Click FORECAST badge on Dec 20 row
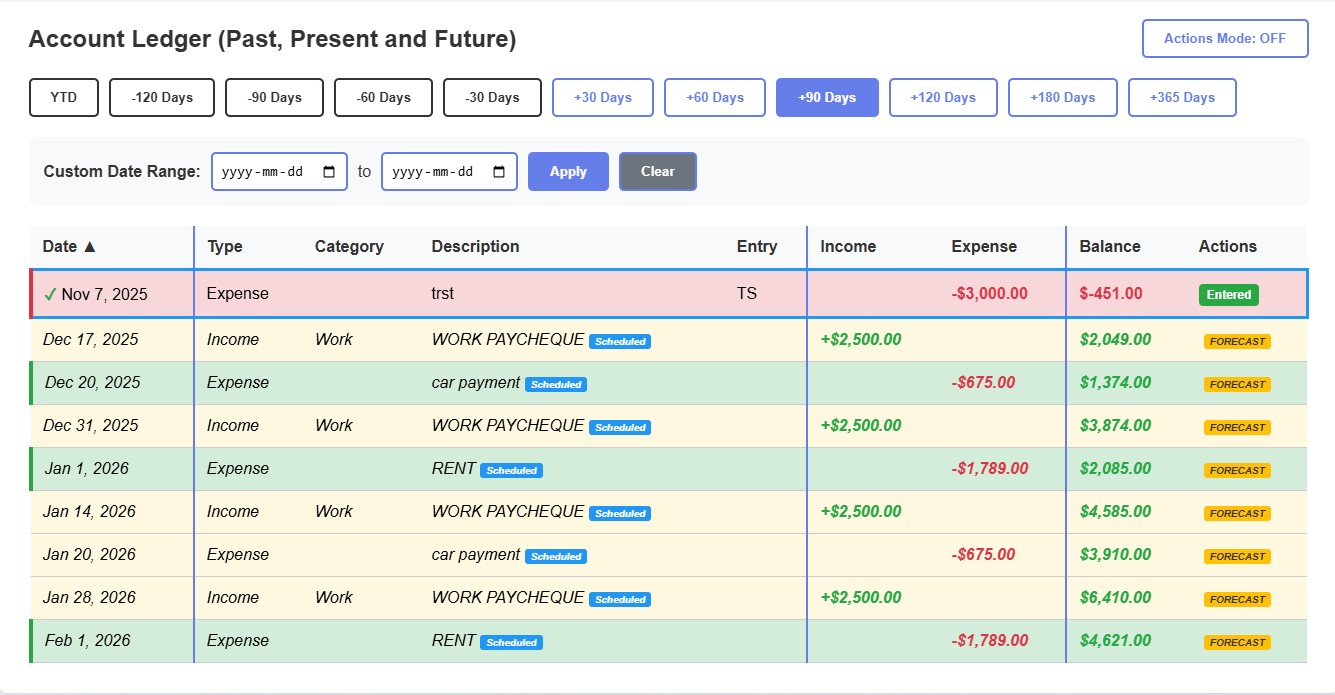The image size is (1335, 695). click(1237, 384)
